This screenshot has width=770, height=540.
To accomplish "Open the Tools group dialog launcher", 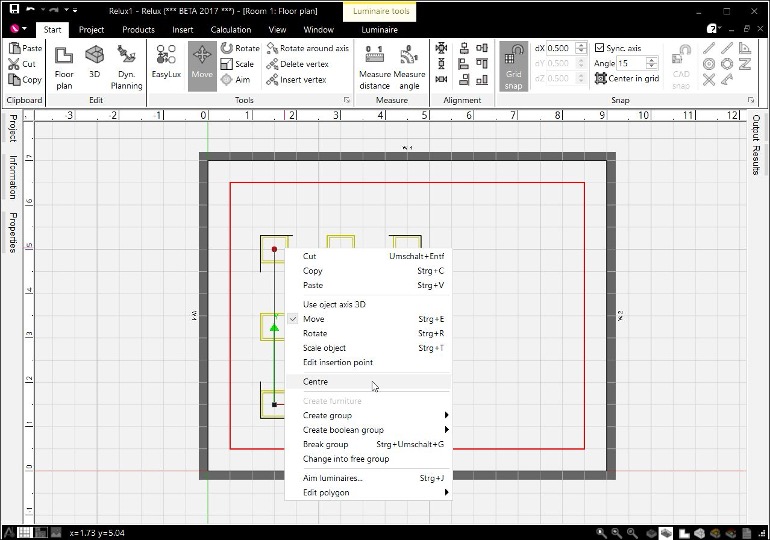I will pyautogui.click(x=347, y=100).
